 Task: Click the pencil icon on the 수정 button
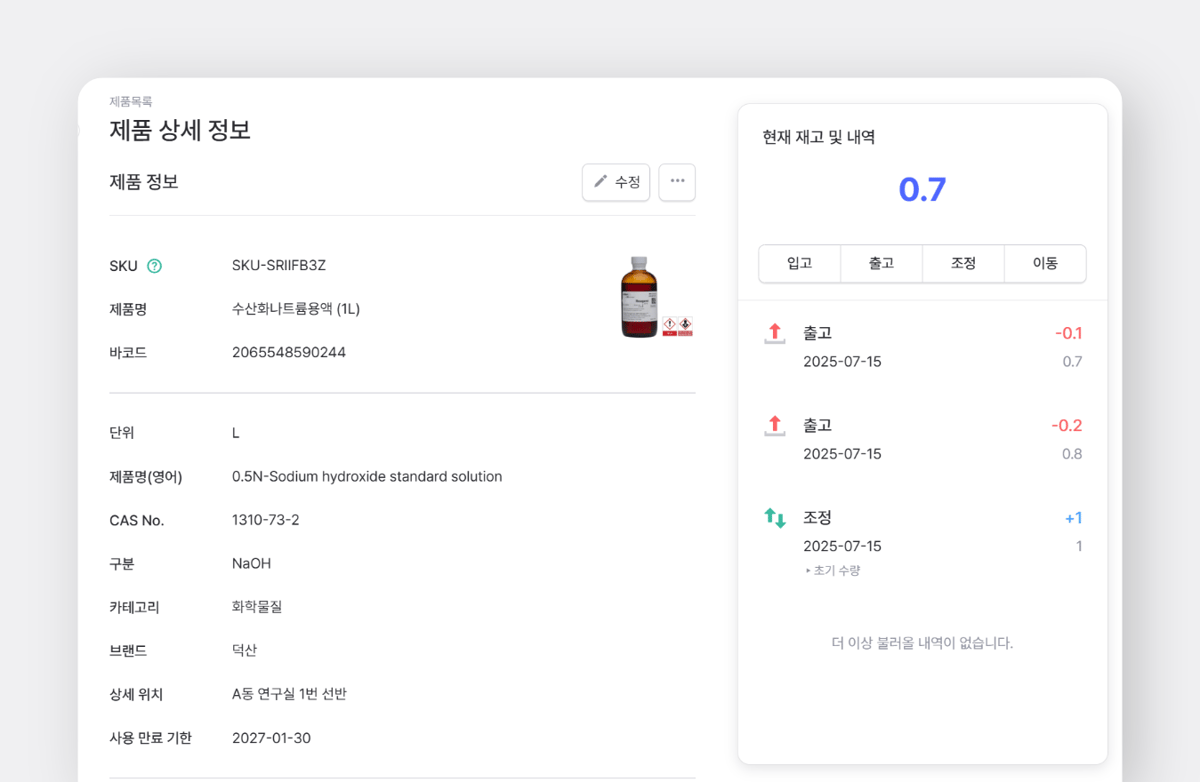click(603, 182)
